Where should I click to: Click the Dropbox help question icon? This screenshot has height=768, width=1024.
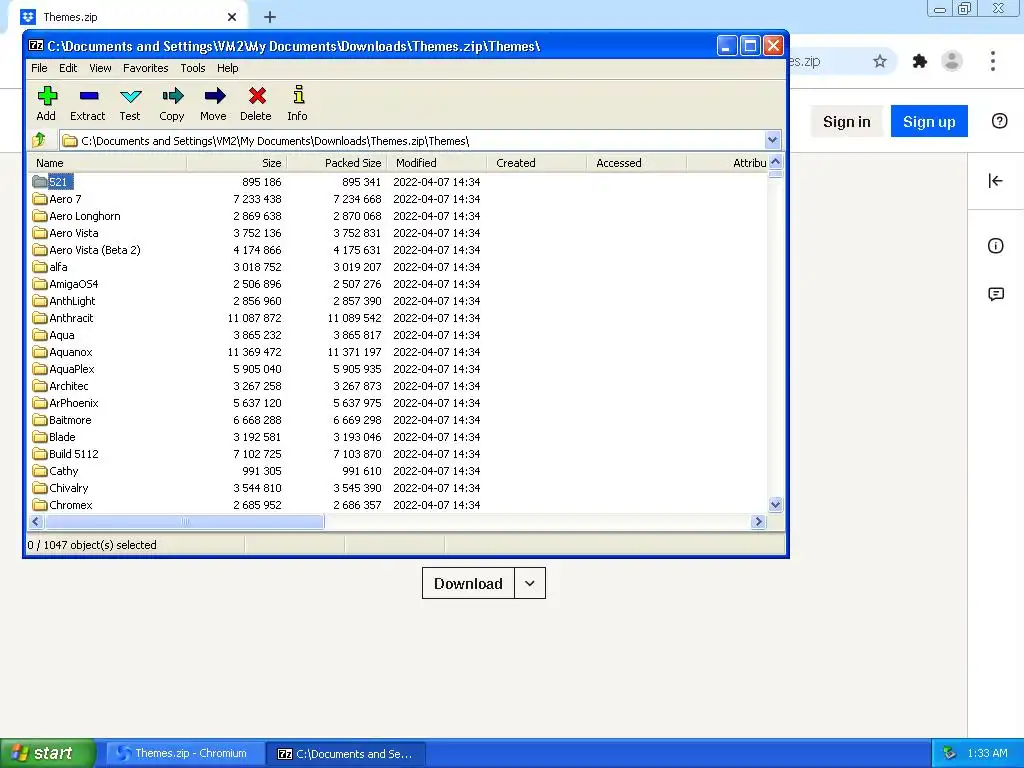pyautogui.click(x=999, y=121)
